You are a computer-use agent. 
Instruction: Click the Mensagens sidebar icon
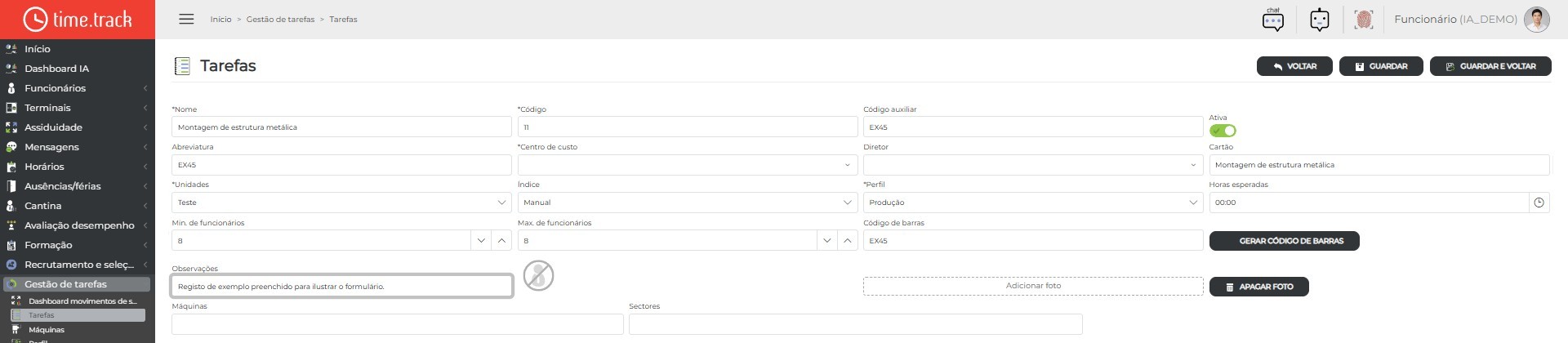pos(11,147)
